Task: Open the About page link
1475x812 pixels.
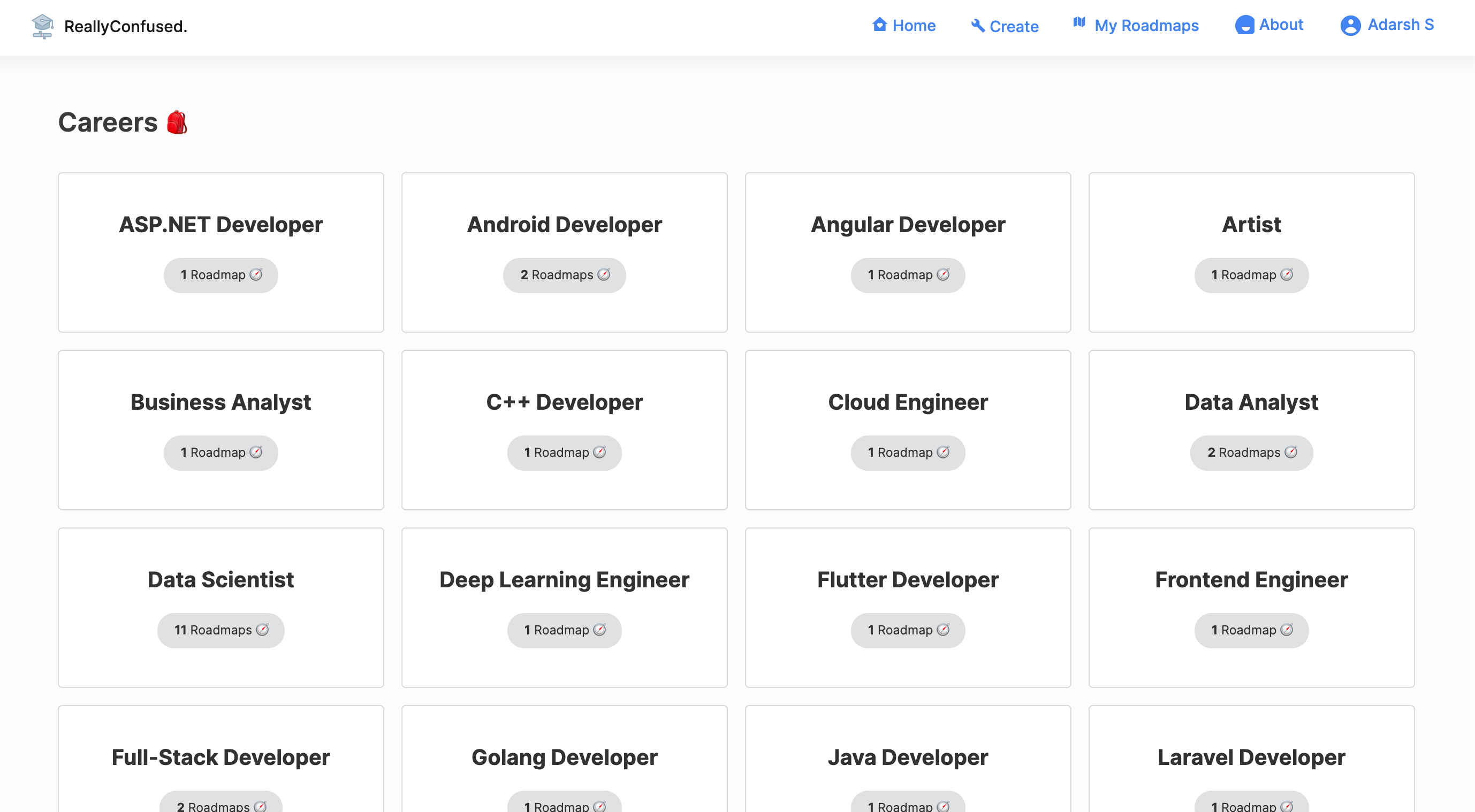Action: point(1280,25)
